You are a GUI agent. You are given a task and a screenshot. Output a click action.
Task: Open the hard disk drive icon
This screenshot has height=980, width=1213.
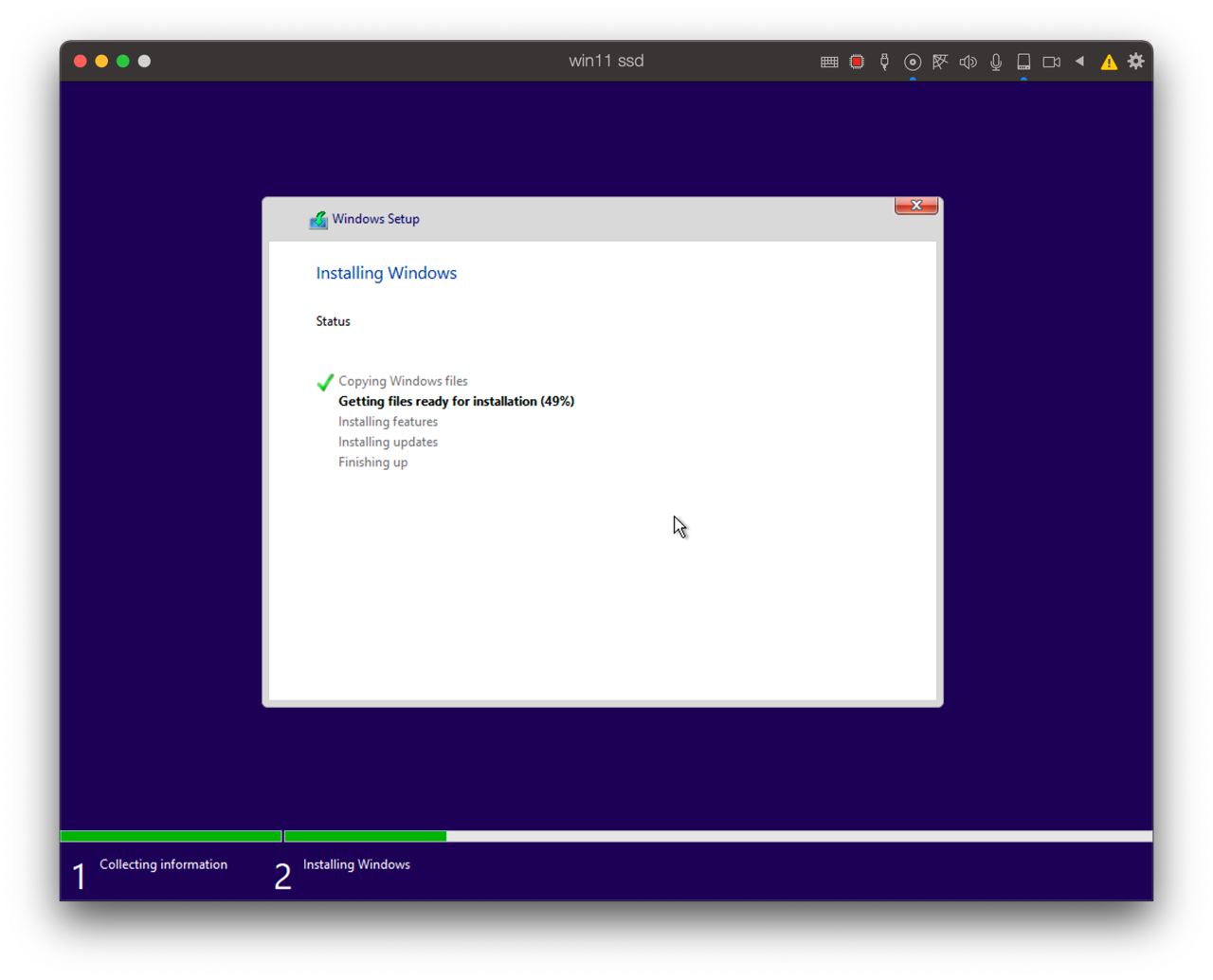1023,62
